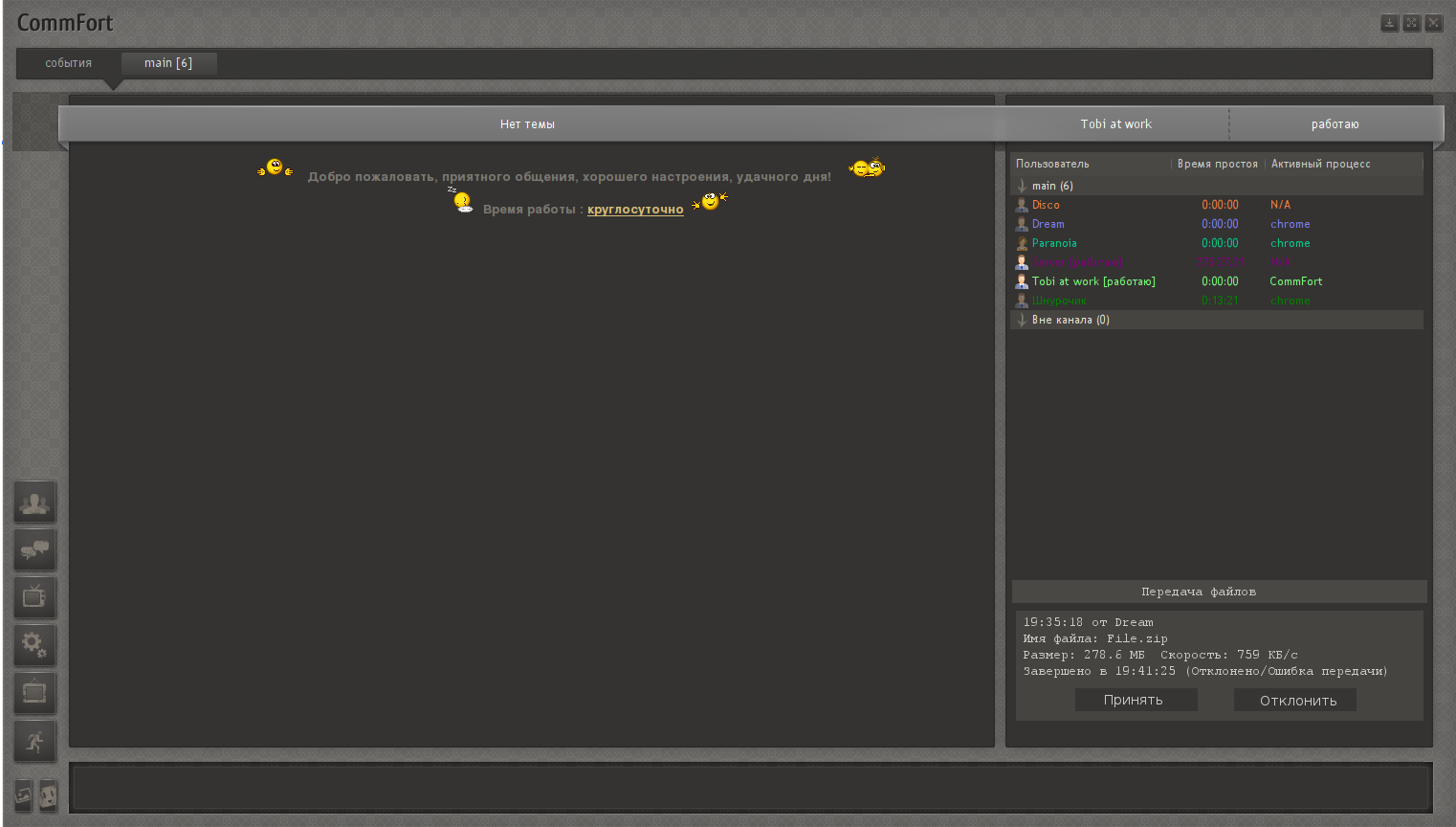Click the TV with antenna icon
The width and height of the screenshot is (1456, 827).
click(x=34, y=598)
